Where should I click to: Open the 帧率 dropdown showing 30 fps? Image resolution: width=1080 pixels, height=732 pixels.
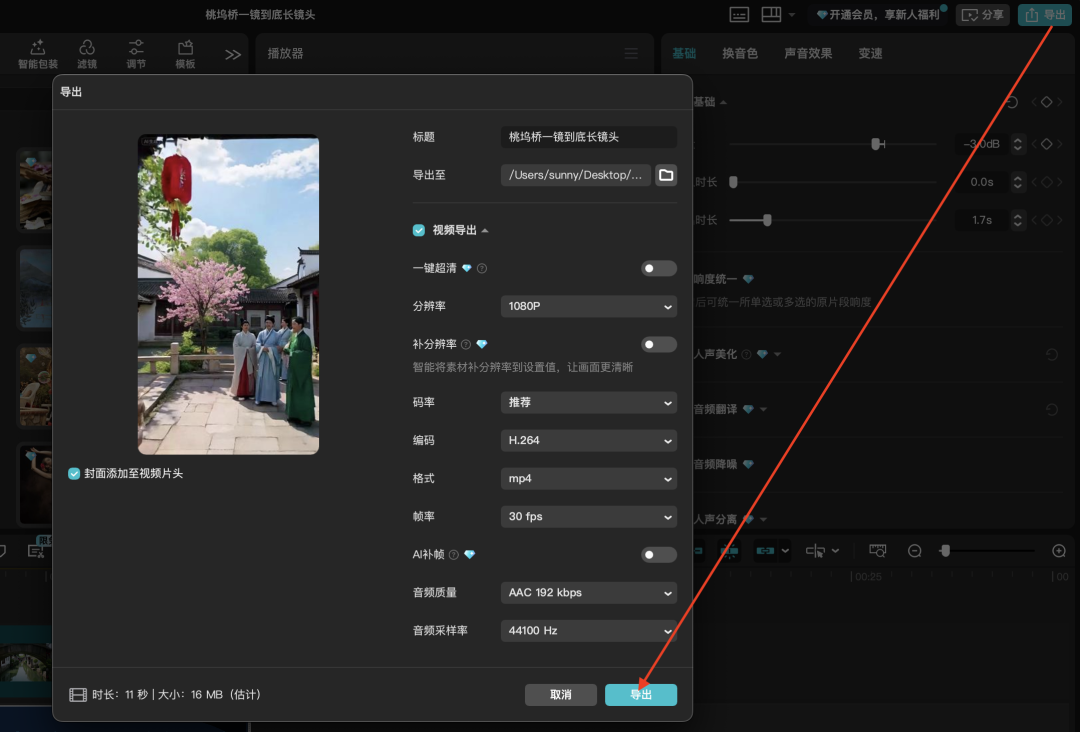coord(588,516)
